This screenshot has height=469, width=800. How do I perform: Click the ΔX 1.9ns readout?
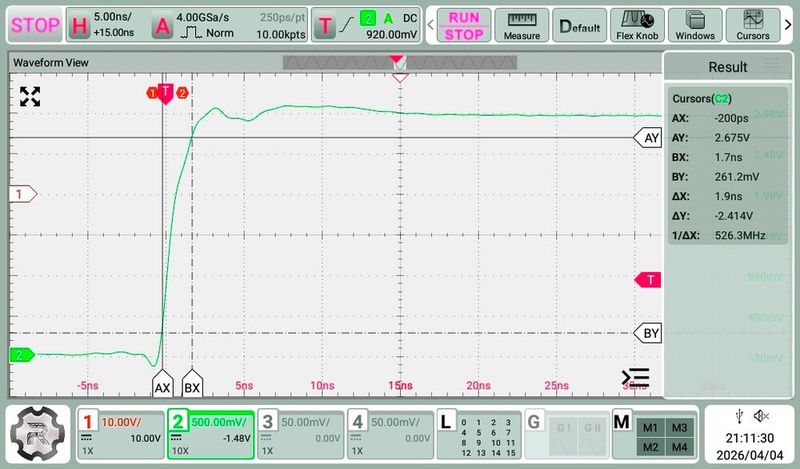tap(707, 196)
